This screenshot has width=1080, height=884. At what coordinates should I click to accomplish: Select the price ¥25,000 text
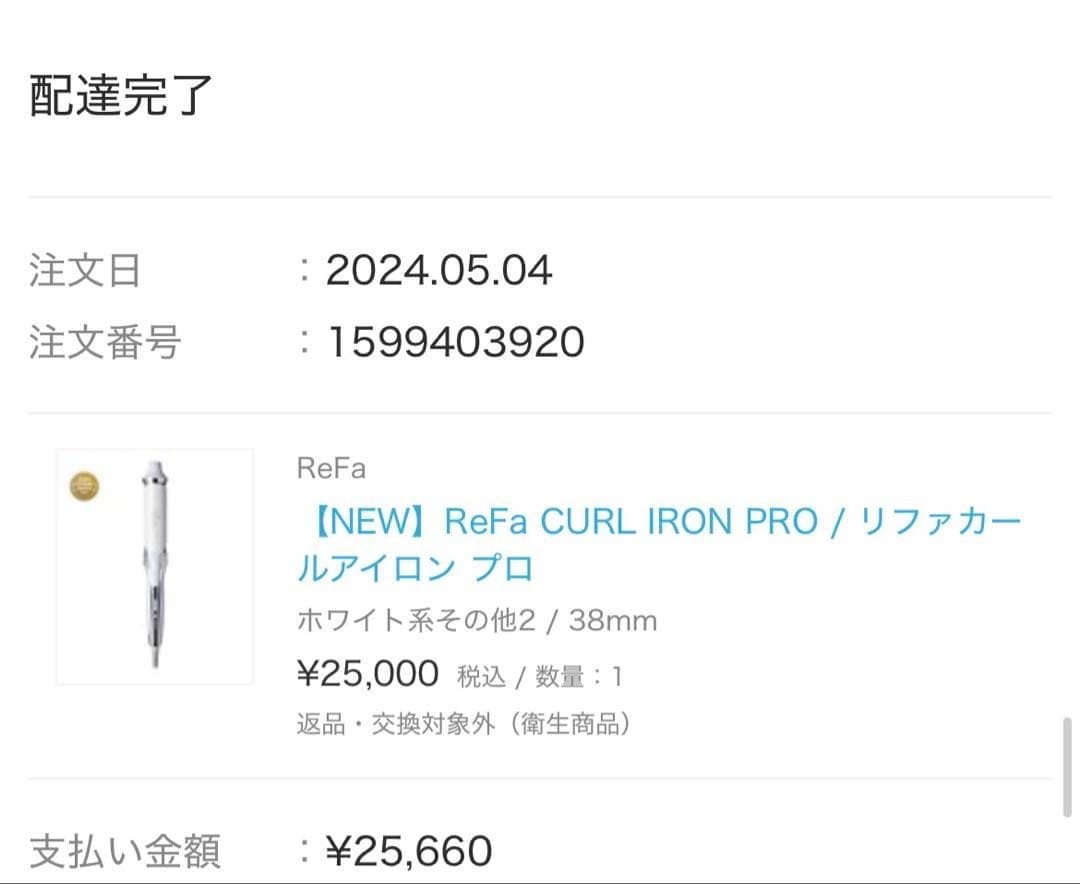tap(365, 673)
